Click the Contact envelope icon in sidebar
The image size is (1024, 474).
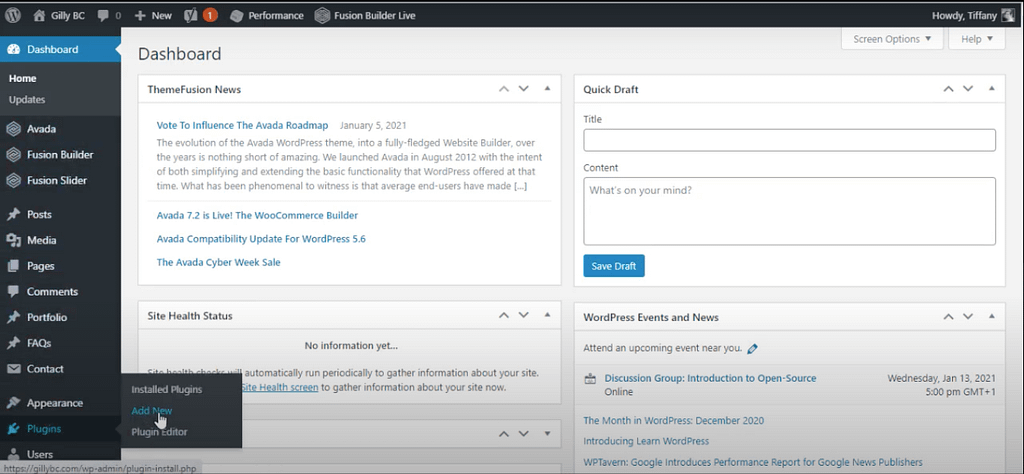coord(13,369)
